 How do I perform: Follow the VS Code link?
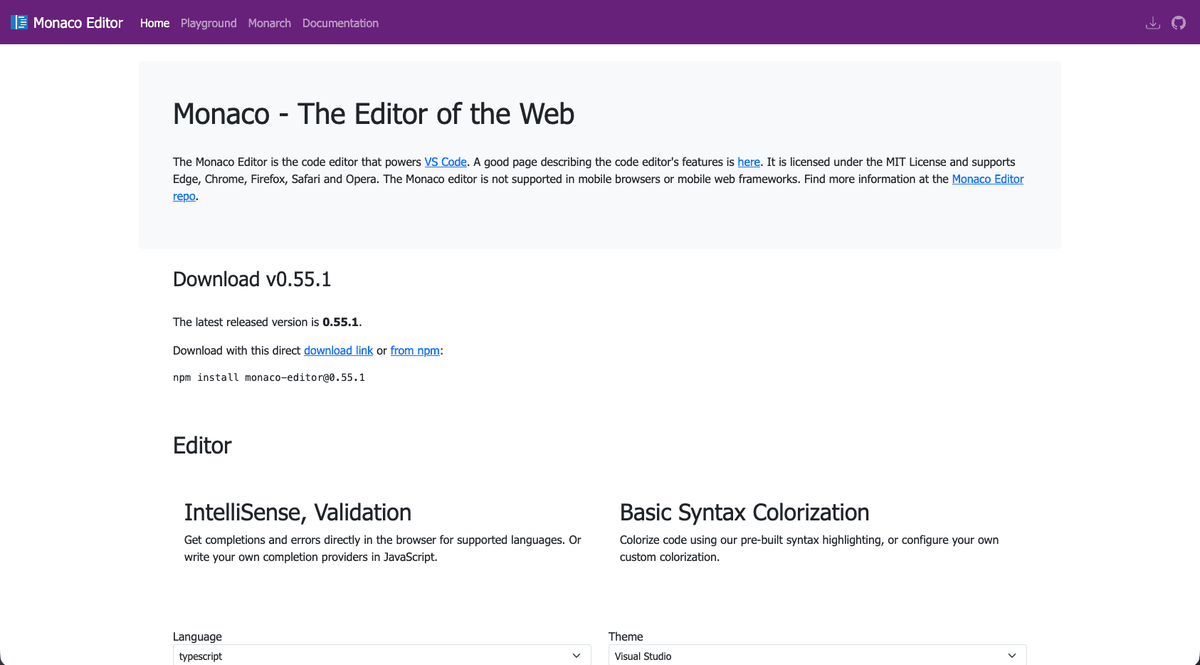(x=445, y=162)
